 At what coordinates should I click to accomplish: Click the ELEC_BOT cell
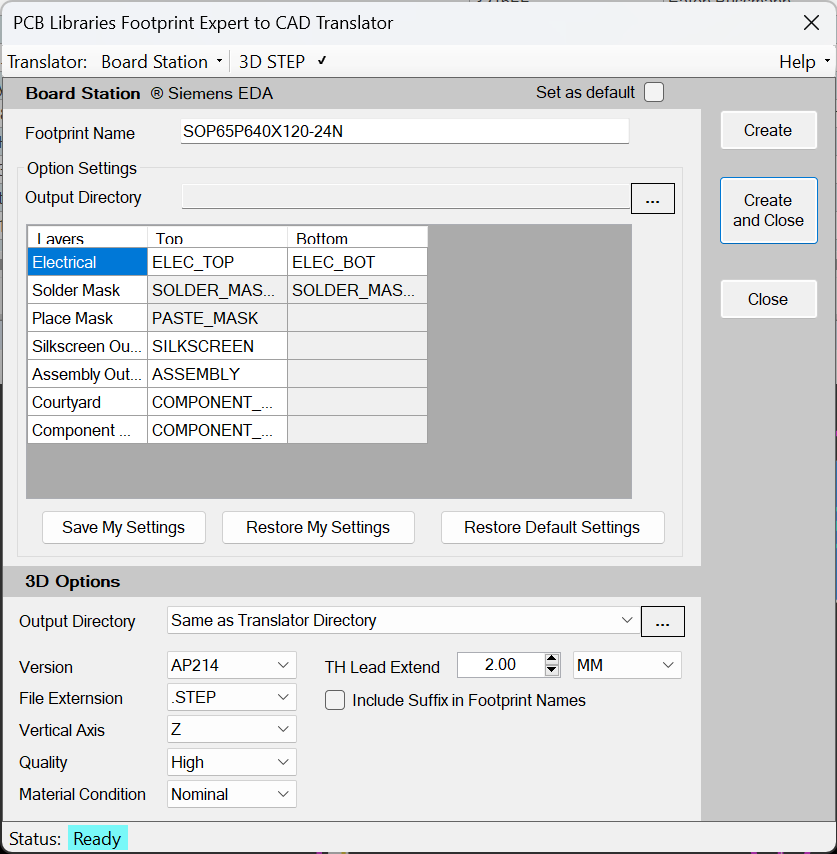(x=357, y=262)
